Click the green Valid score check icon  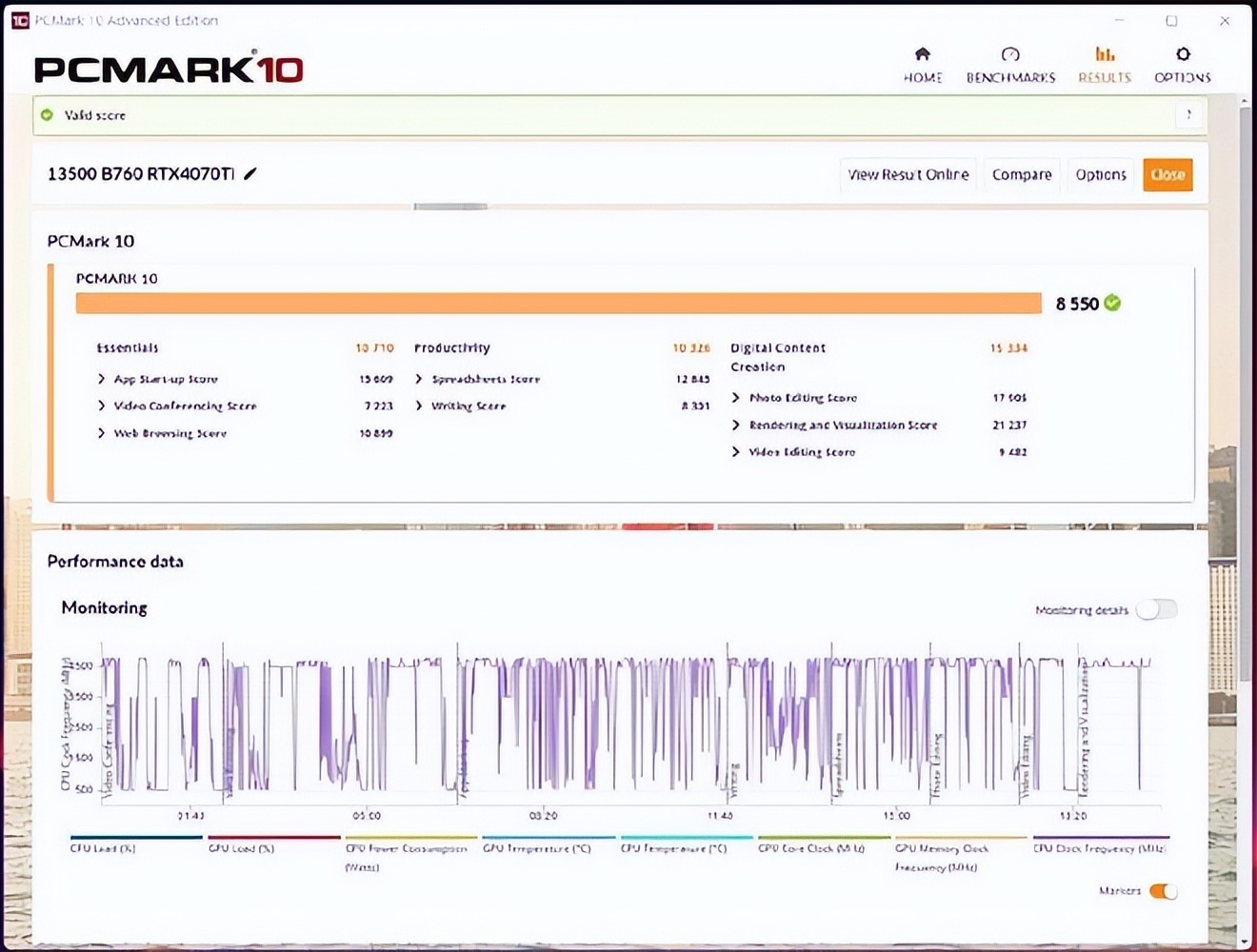click(x=47, y=115)
